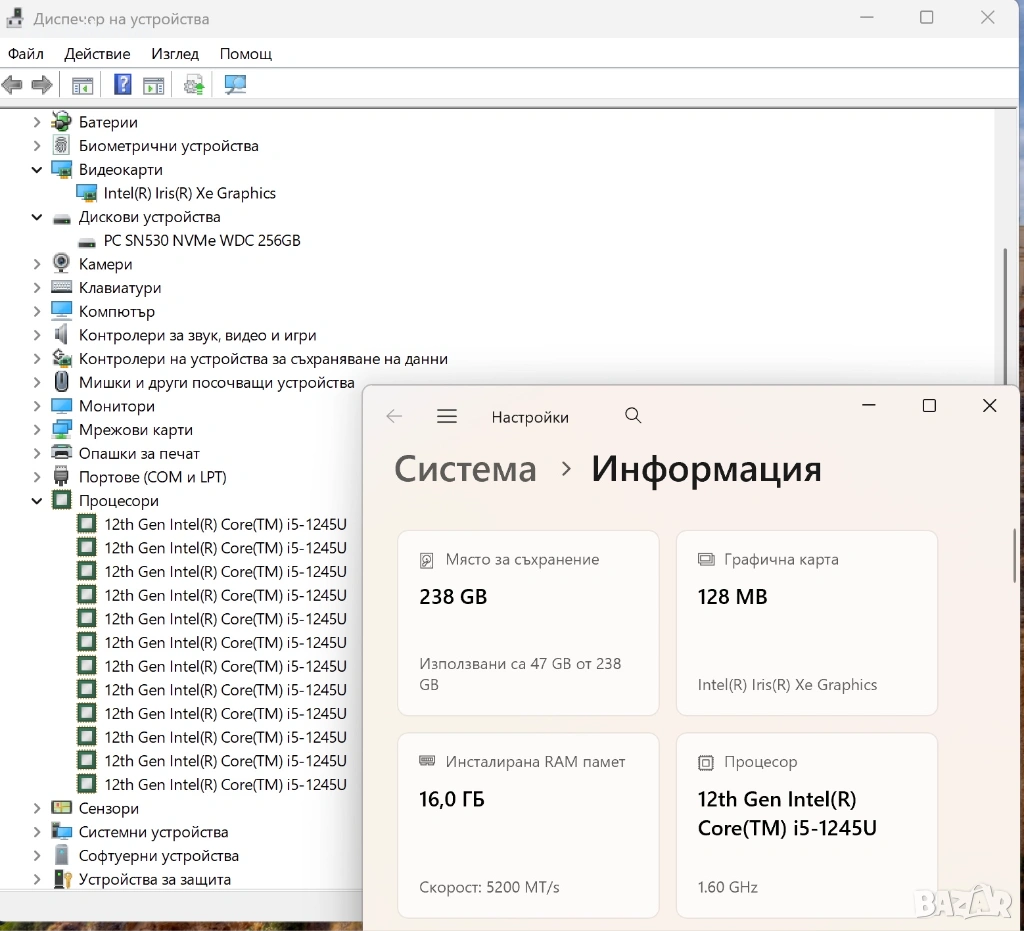The height and width of the screenshot is (931, 1024).
Task: Click the update driver toolbar icon
Action: point(194,85)
